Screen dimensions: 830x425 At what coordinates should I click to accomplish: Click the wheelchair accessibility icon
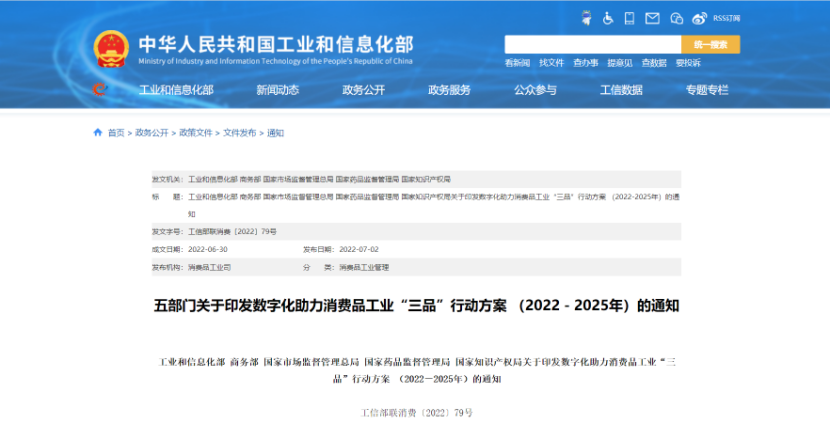pos(608,19)
